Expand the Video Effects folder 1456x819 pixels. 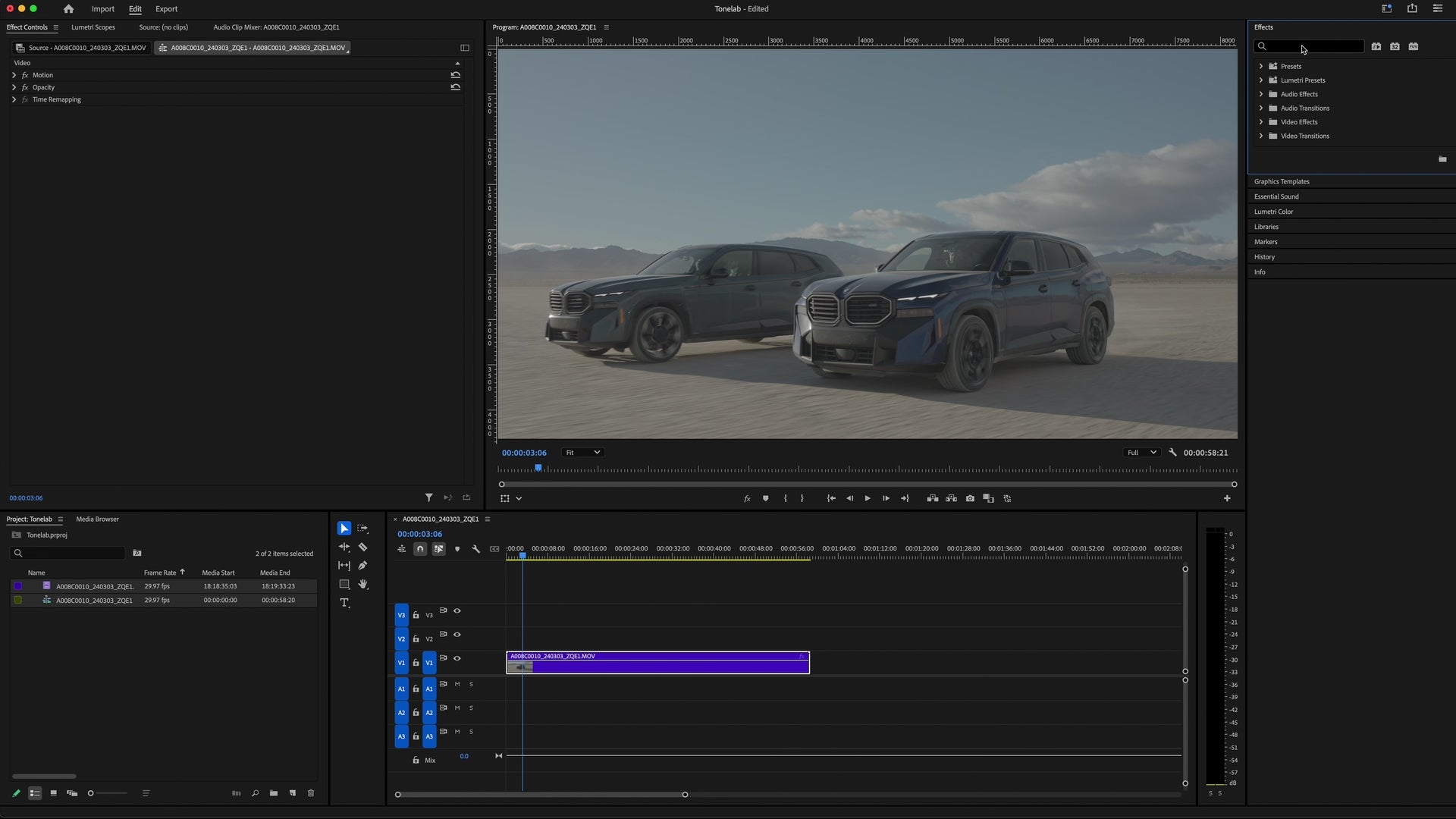point(1261,122)
